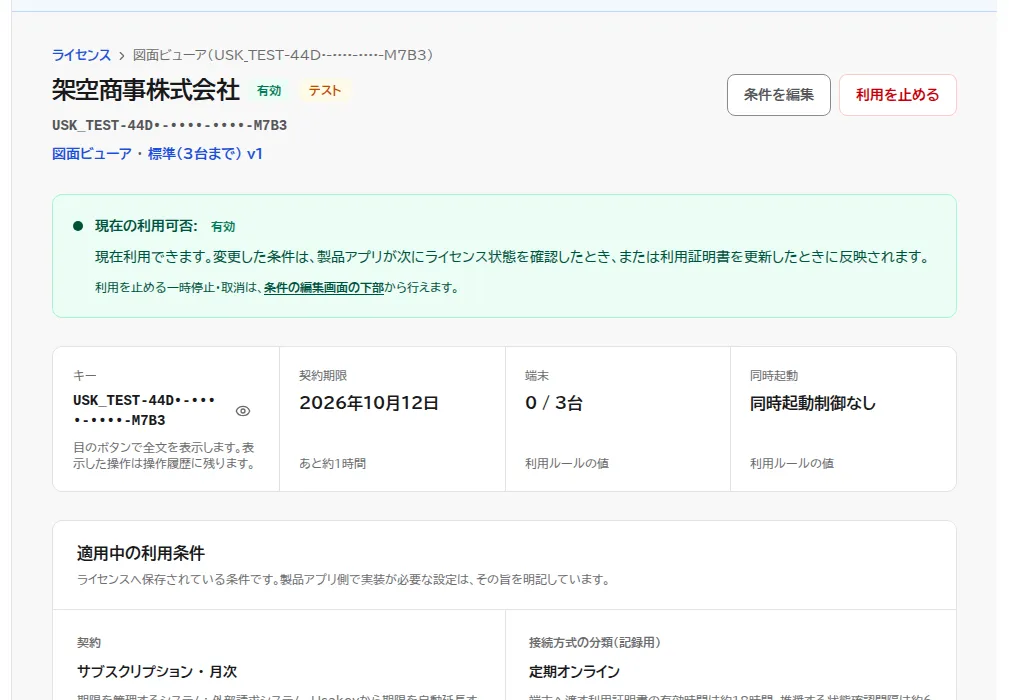Click 利用ルールの値 under 同時起動 card
Viewport: 1009px width, 700px height.
point(791,463)
